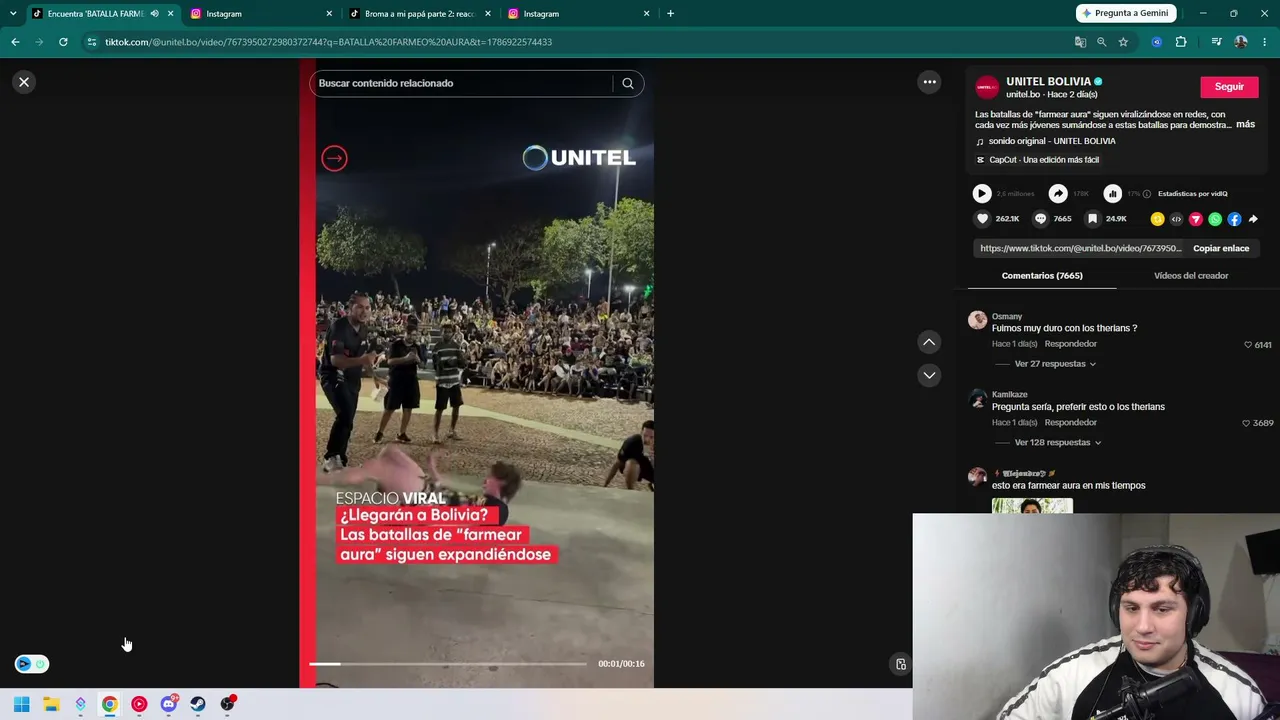Open Discord from the taskbar

(168, 704)
